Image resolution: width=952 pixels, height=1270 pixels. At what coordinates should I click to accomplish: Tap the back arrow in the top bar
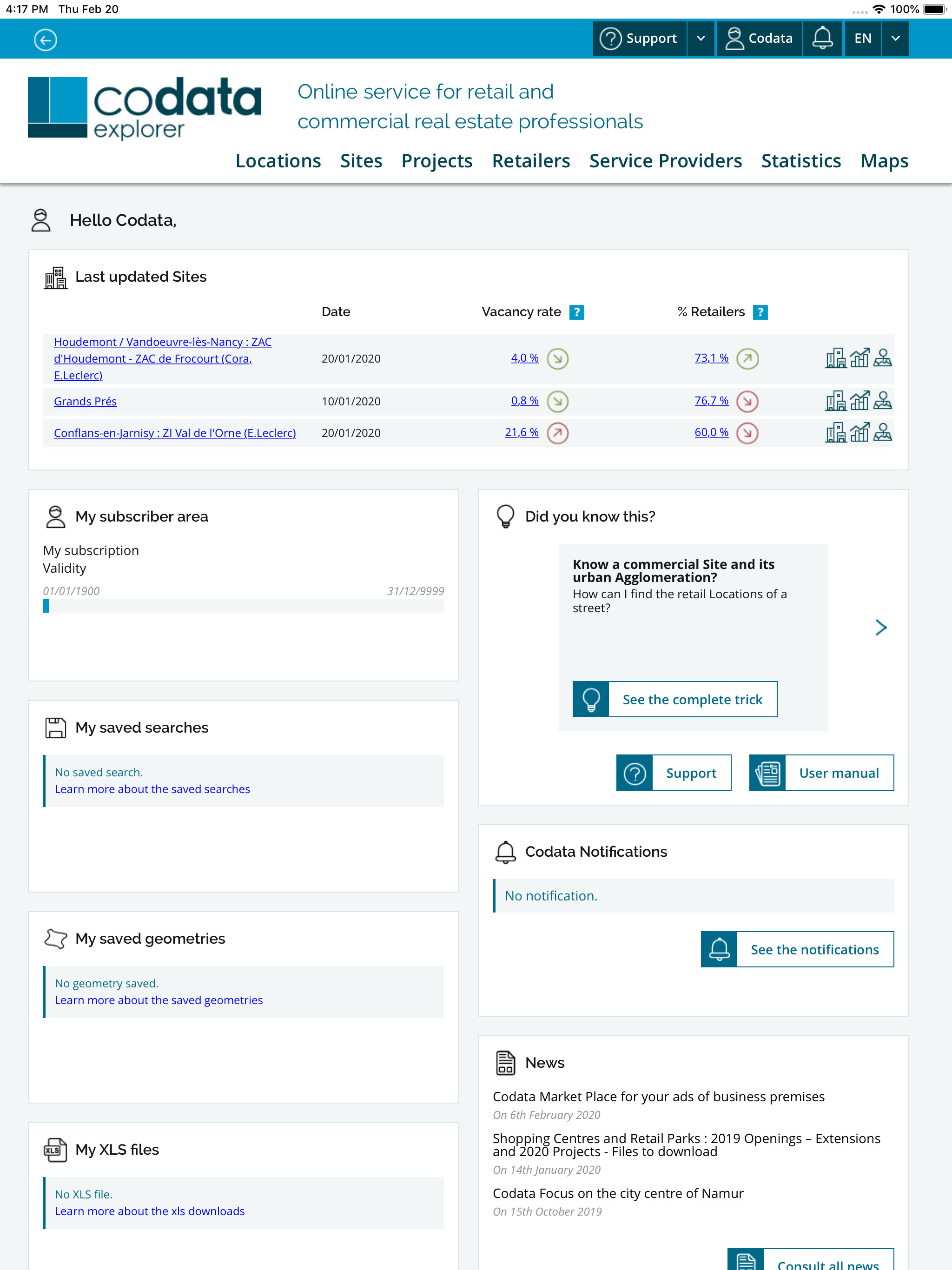point(46,40)
